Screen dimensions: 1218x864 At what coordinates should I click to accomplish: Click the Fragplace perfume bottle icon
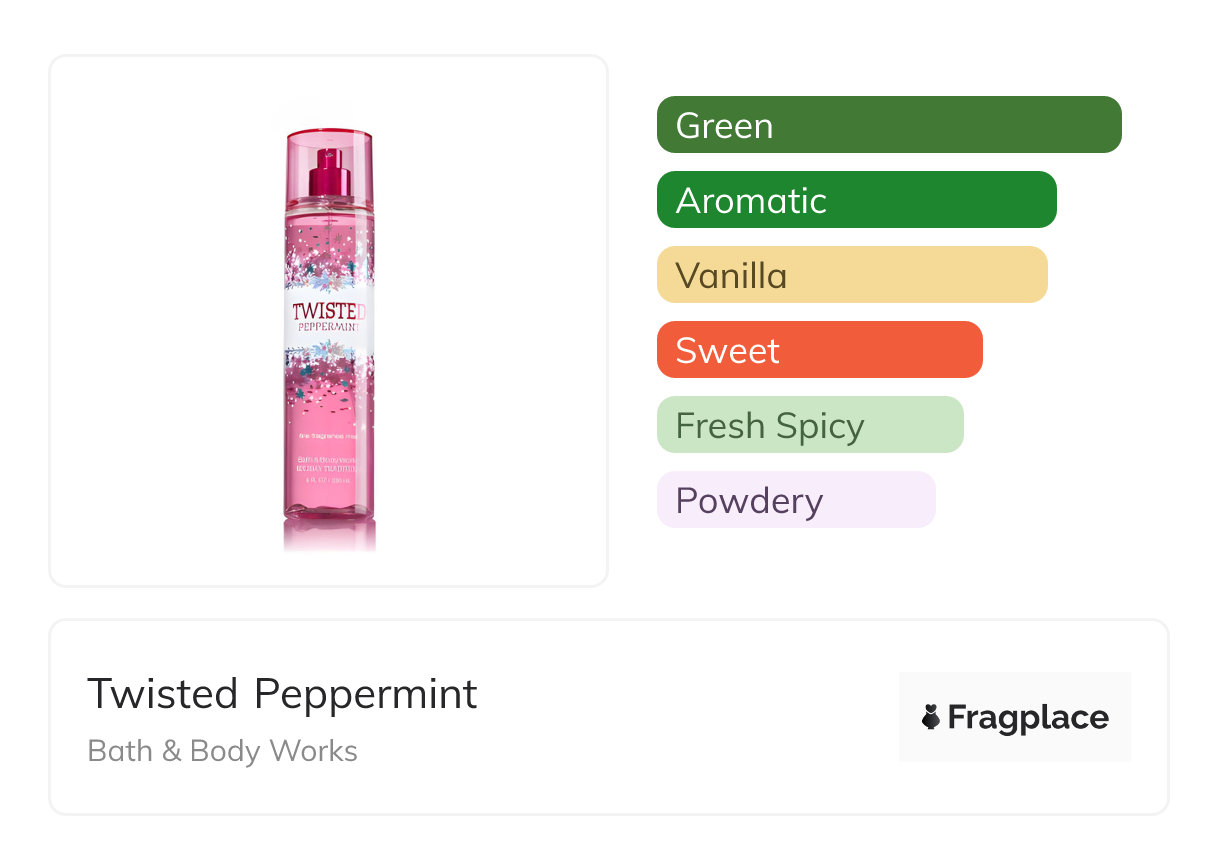931,717
